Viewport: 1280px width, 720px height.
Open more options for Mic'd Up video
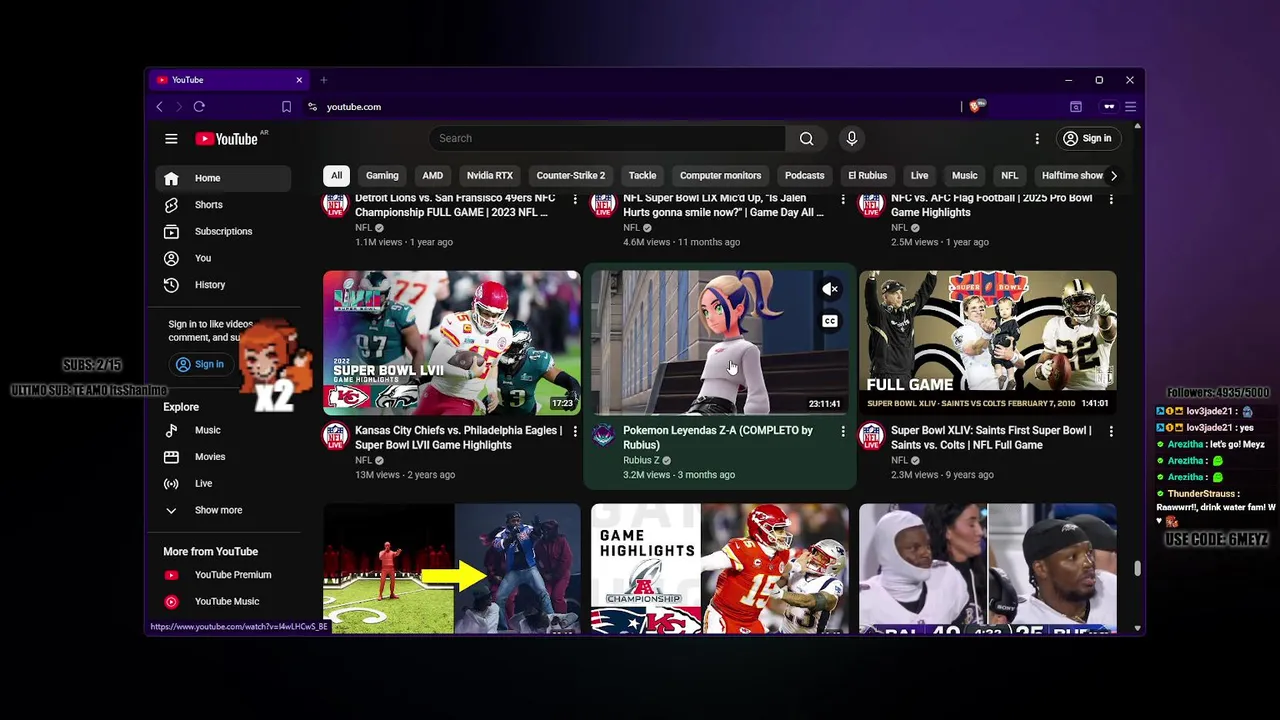click(x=842, y=200)
